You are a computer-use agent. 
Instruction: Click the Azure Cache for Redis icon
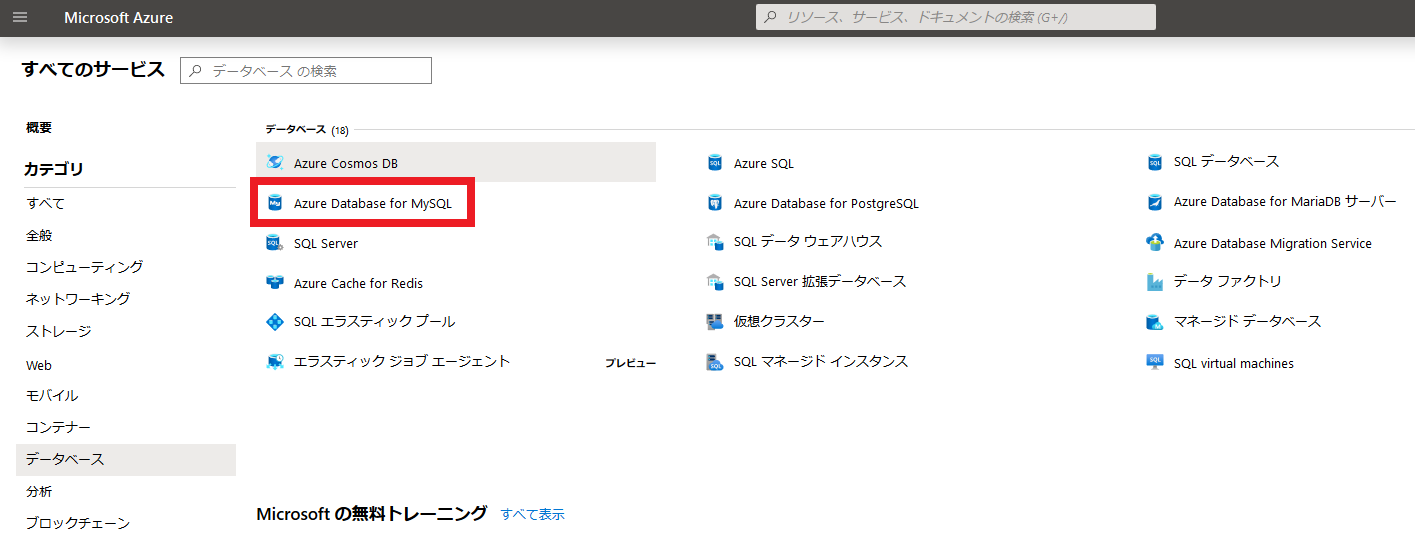[x=275, y=283]
